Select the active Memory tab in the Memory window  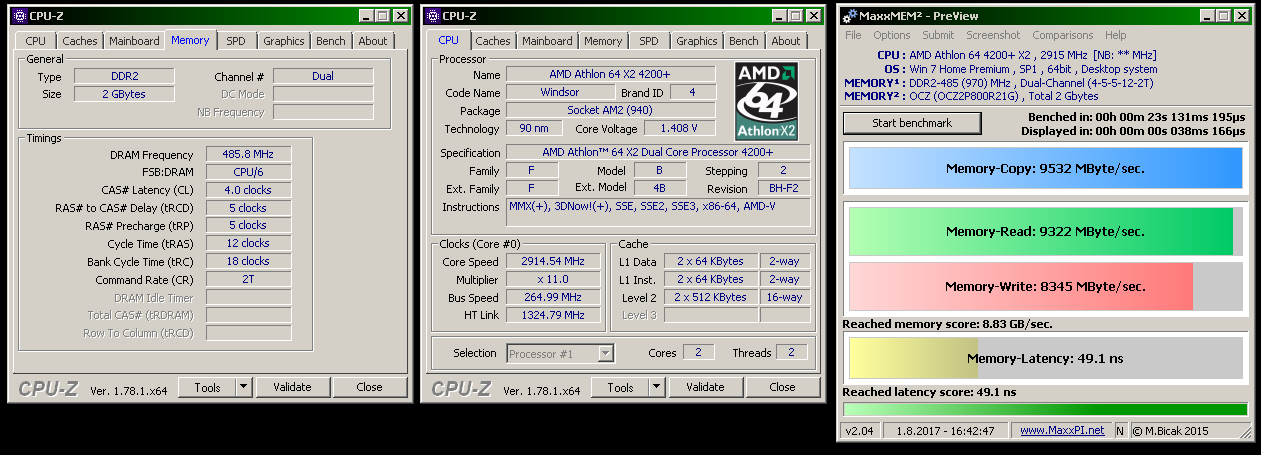point(190,40)
